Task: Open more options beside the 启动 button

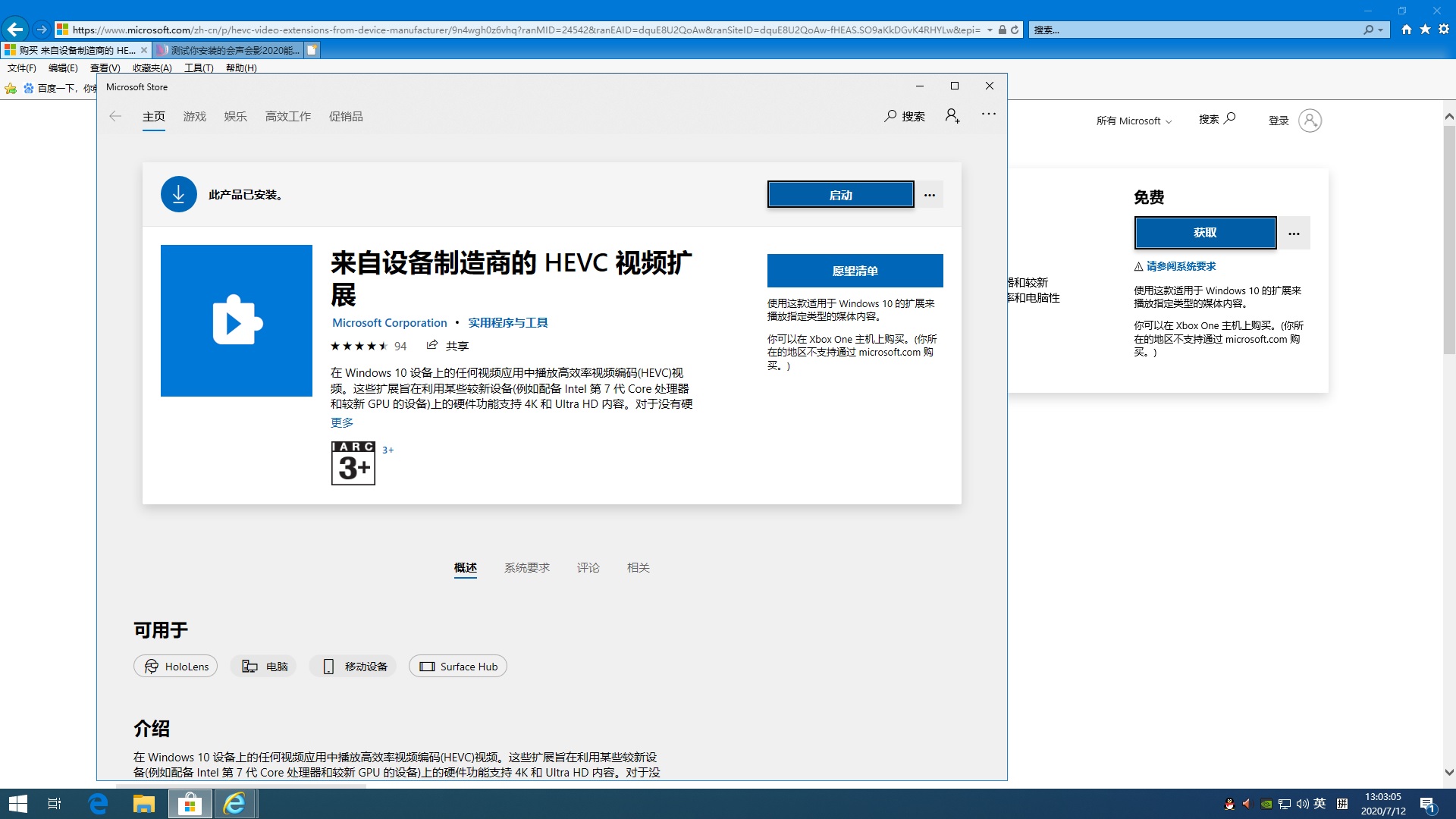Action: point(930,195)
